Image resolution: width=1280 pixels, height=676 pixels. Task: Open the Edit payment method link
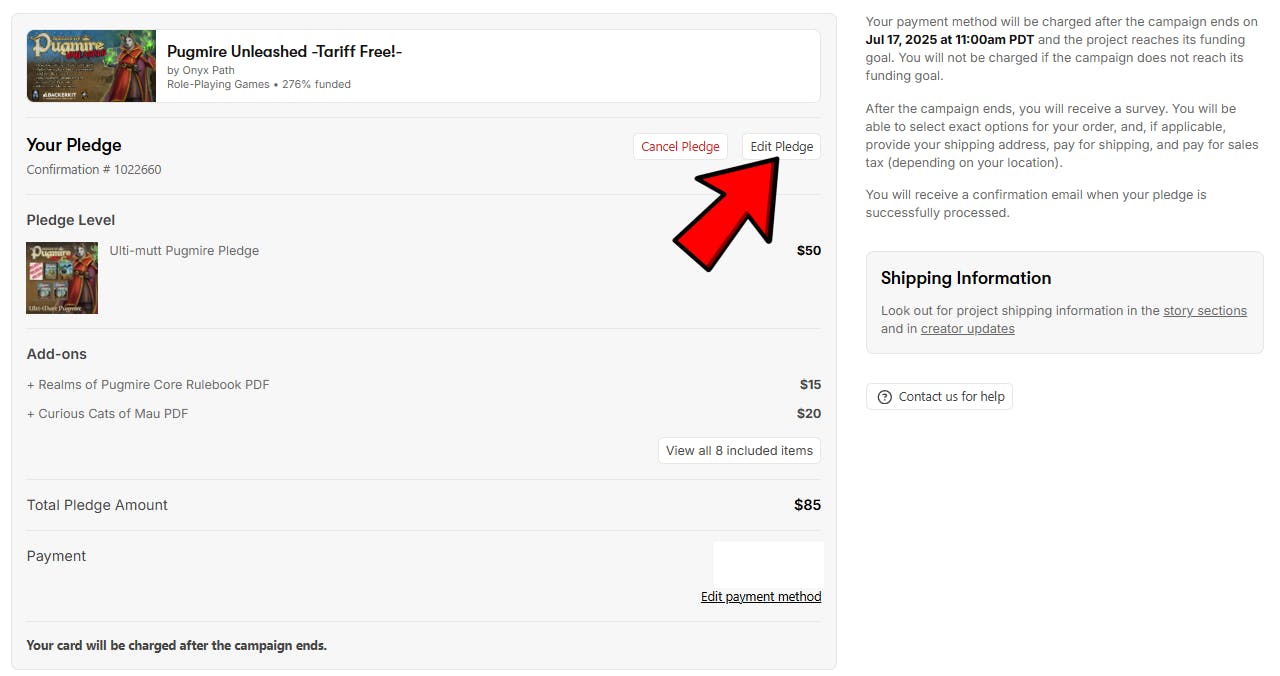[x=761, y=597]
